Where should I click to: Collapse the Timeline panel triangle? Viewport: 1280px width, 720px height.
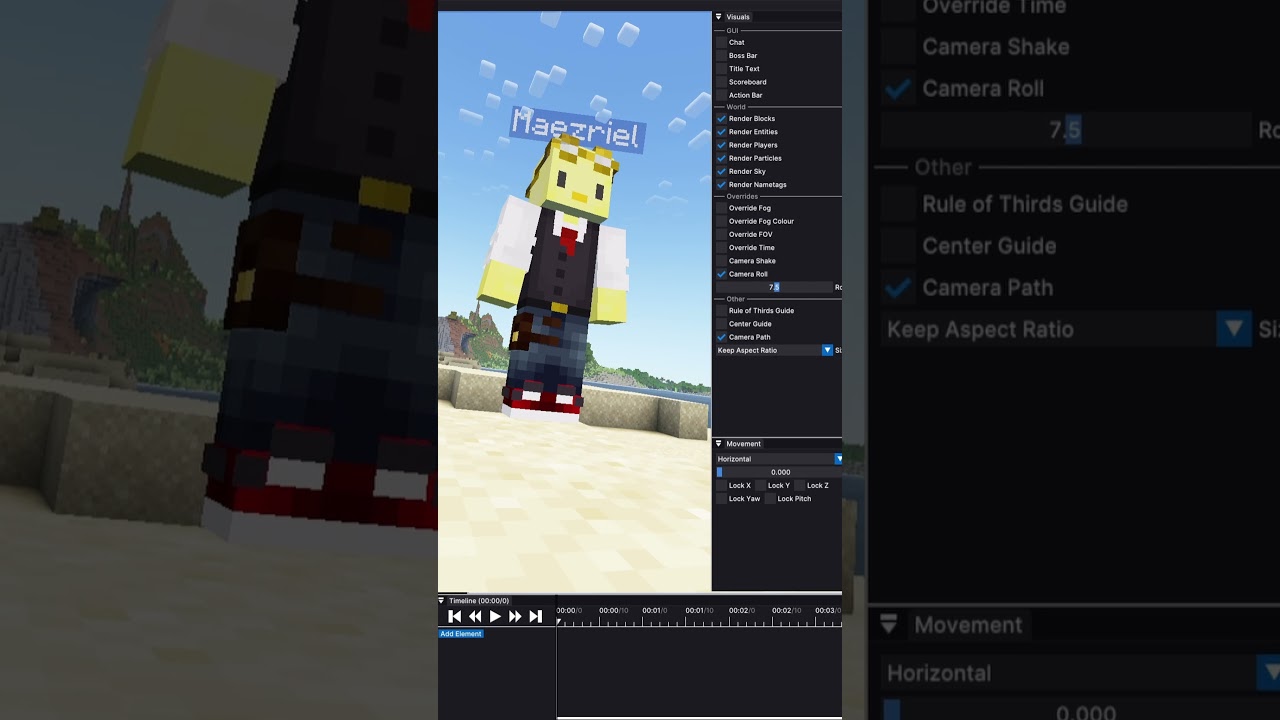[442, 601]
